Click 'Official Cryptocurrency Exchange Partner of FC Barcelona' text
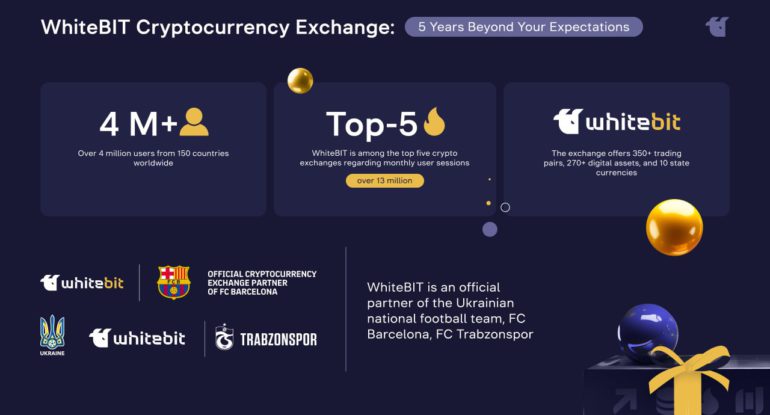This screenshot has width=770, height=415. [x=261, y=283]
